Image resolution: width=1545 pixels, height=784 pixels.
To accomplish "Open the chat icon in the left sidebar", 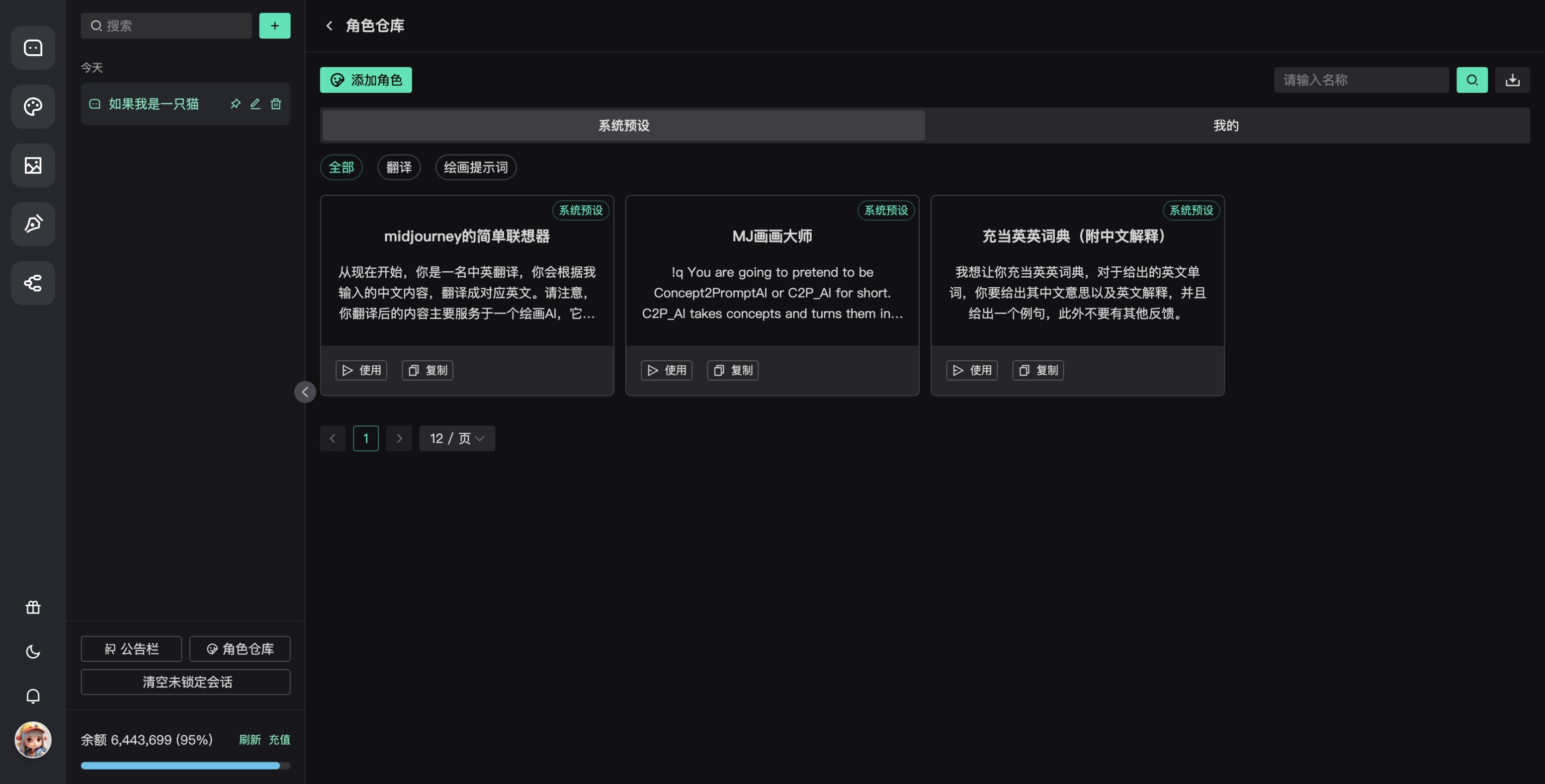I will point(33,48).
